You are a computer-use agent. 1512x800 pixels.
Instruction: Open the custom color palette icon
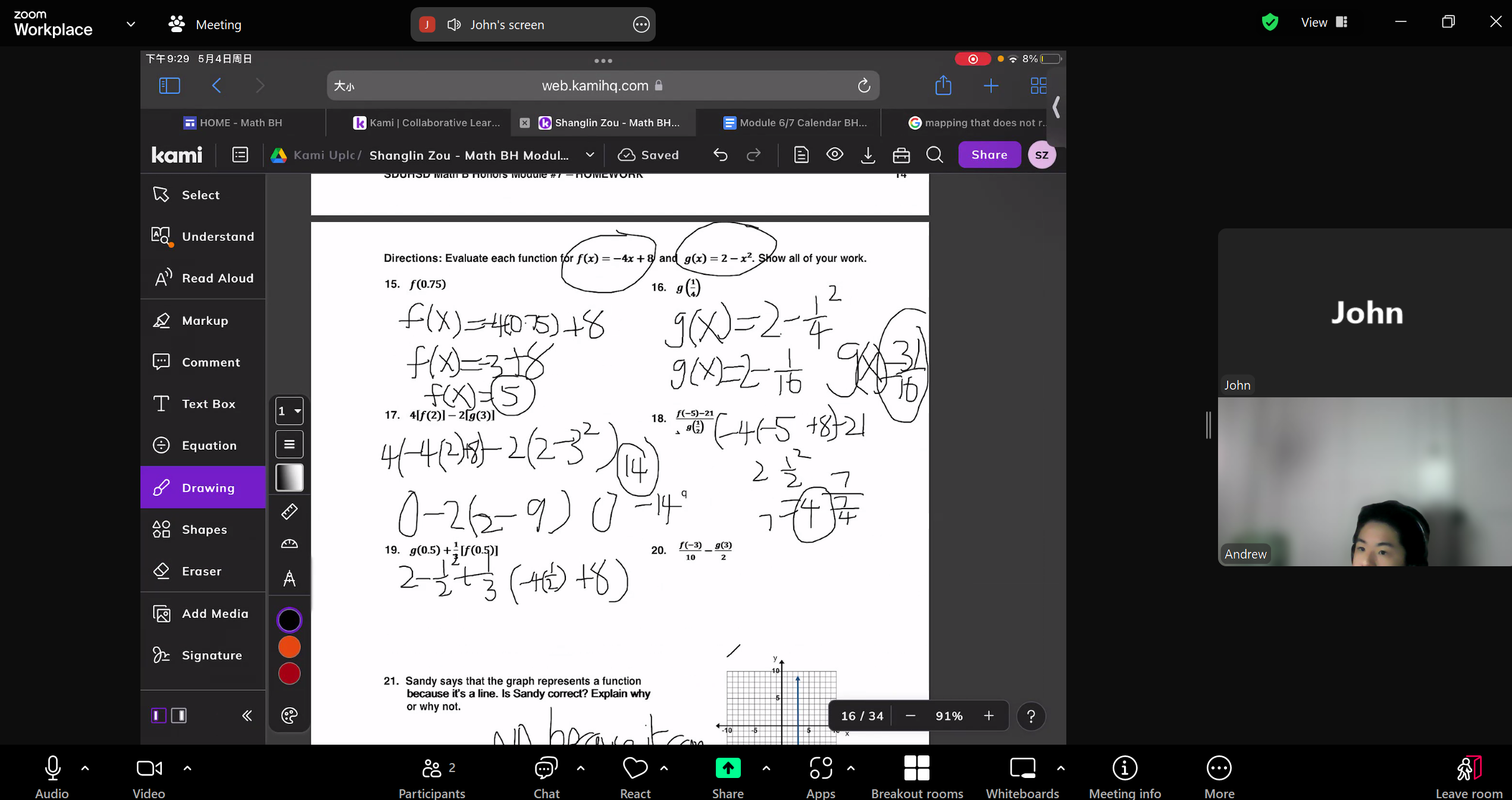pyautogui.click(x=289, y=716)
